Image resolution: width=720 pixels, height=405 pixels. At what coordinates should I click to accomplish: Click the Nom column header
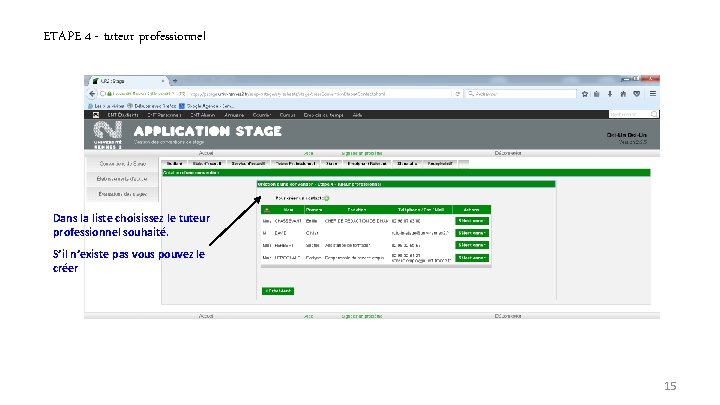288,210
